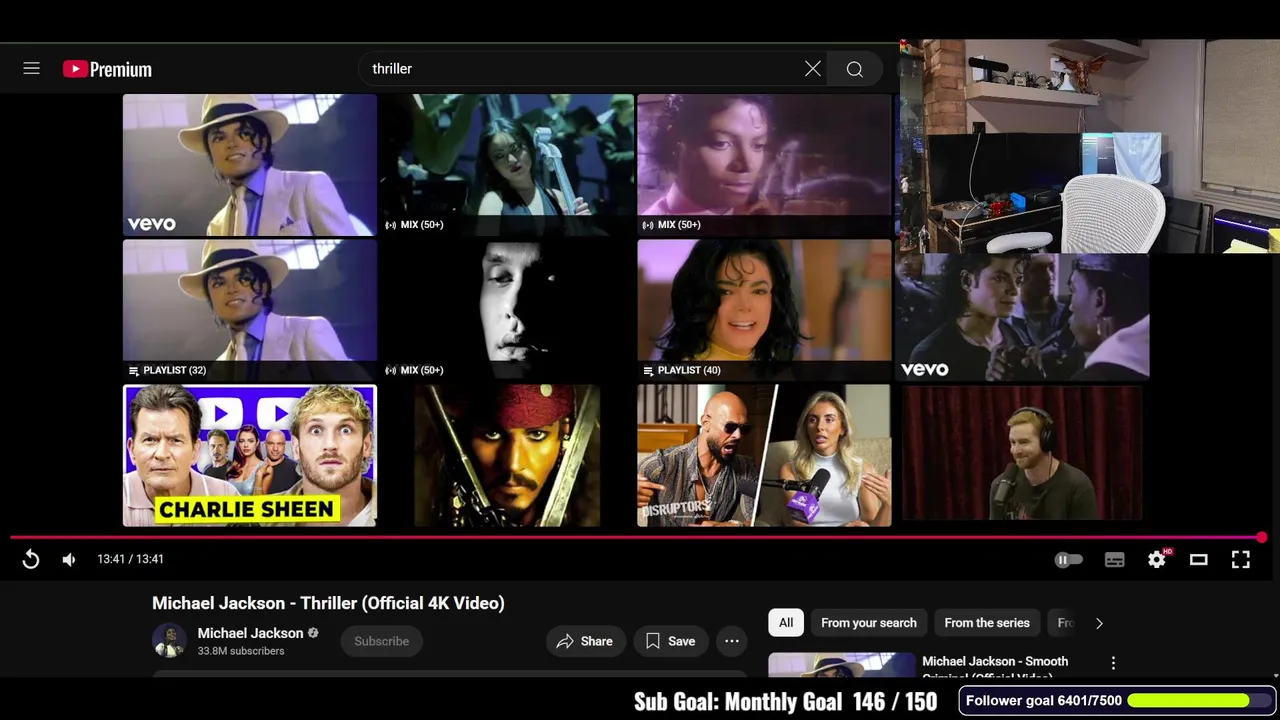The width and height of the screenshot is (1280, 720).
Task: Switch to theater mode
Action: [1198, 560]
